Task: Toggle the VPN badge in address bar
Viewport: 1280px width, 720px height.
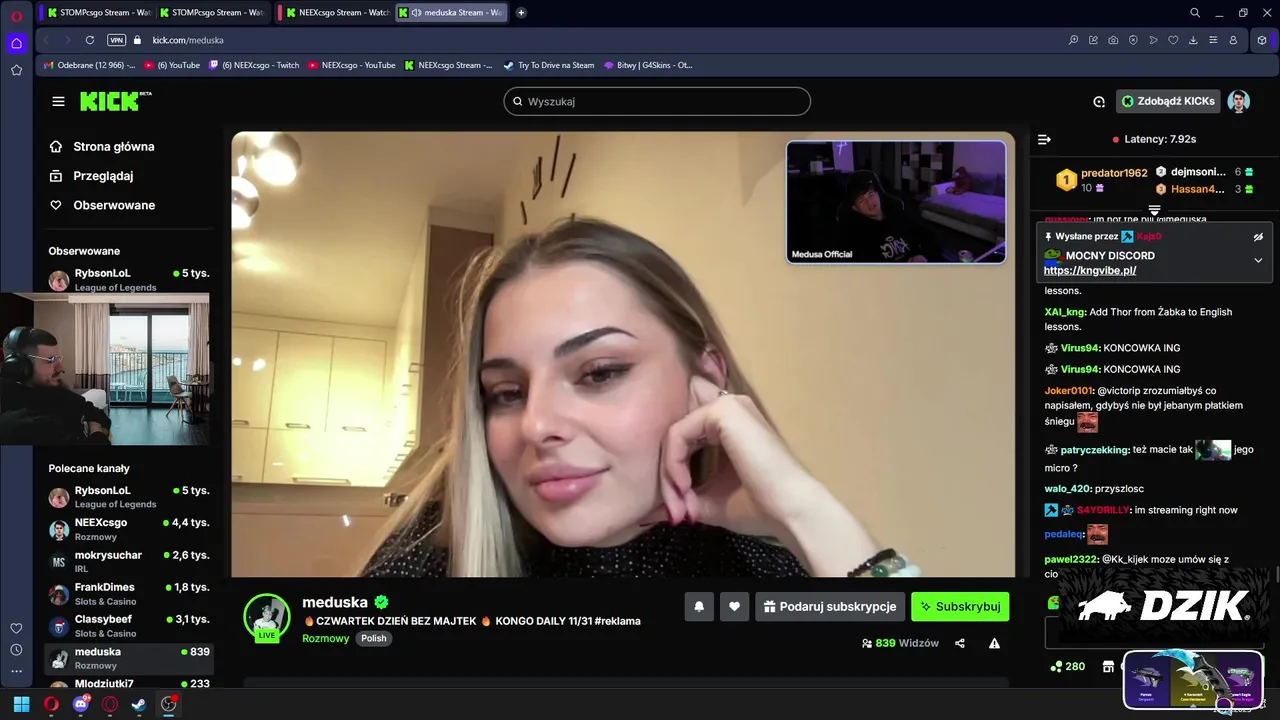Action: [116, 40]
